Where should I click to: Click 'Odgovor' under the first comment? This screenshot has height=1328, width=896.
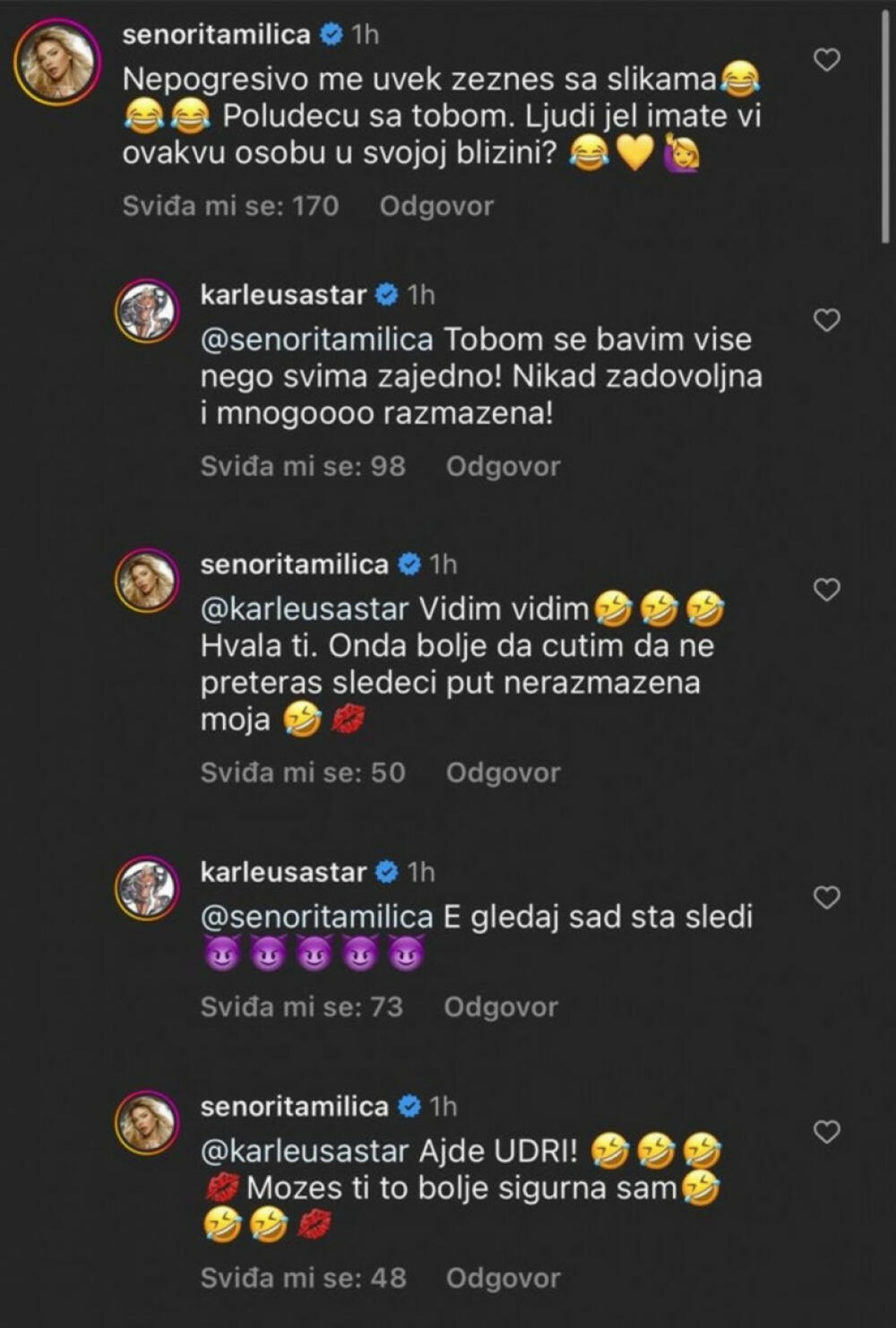click(x=435, y=207)
